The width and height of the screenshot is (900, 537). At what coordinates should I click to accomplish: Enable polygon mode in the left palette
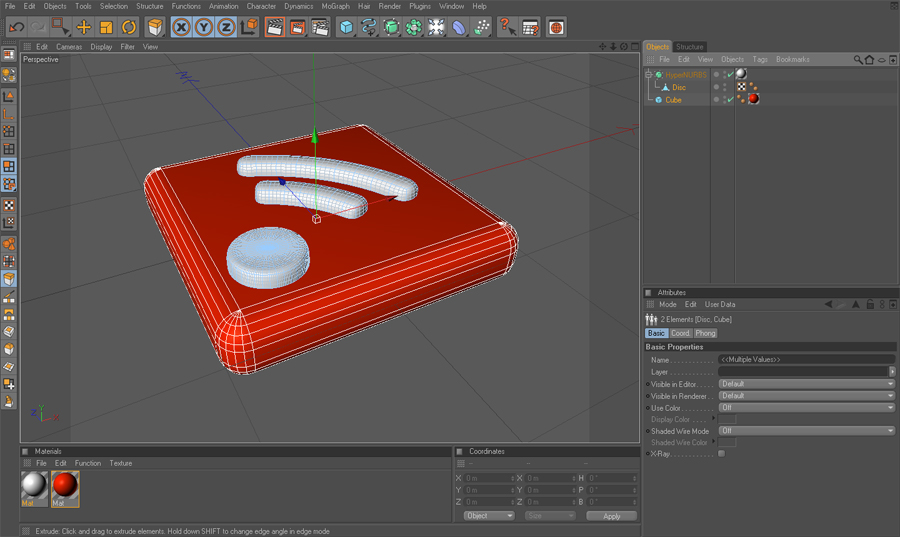[9, 166]
